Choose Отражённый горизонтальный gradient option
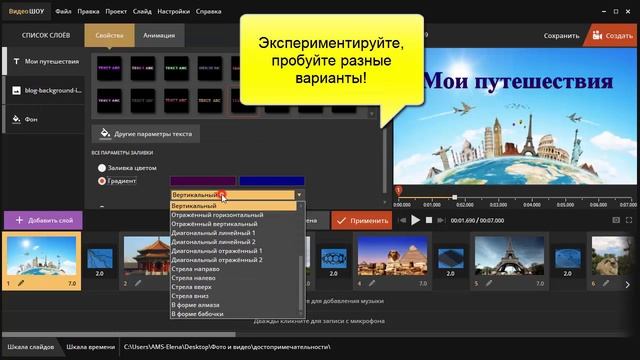 tap(233, 215)
